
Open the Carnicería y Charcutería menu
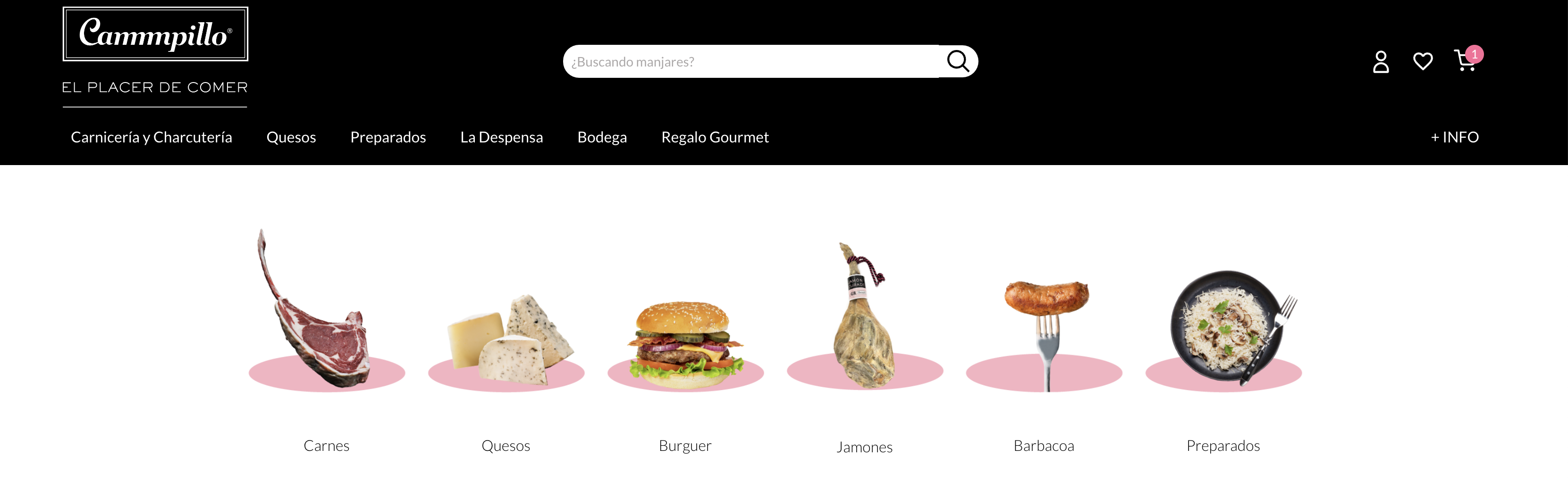[152, 137]
